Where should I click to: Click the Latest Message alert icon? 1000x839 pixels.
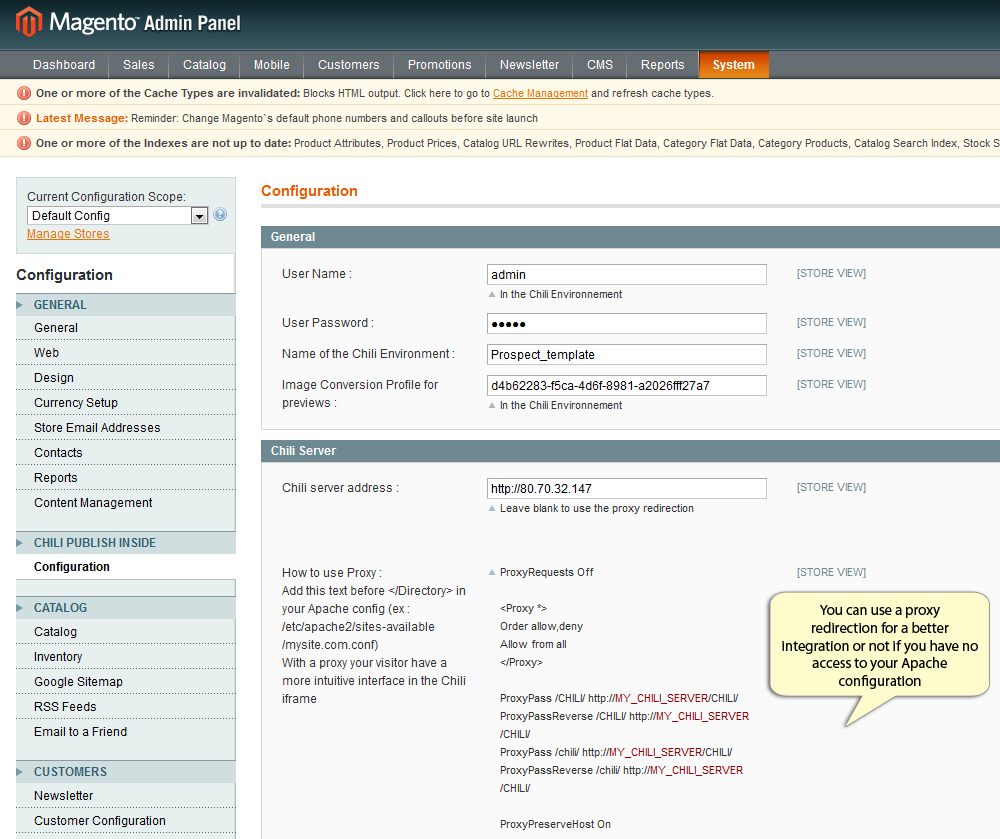24,118
